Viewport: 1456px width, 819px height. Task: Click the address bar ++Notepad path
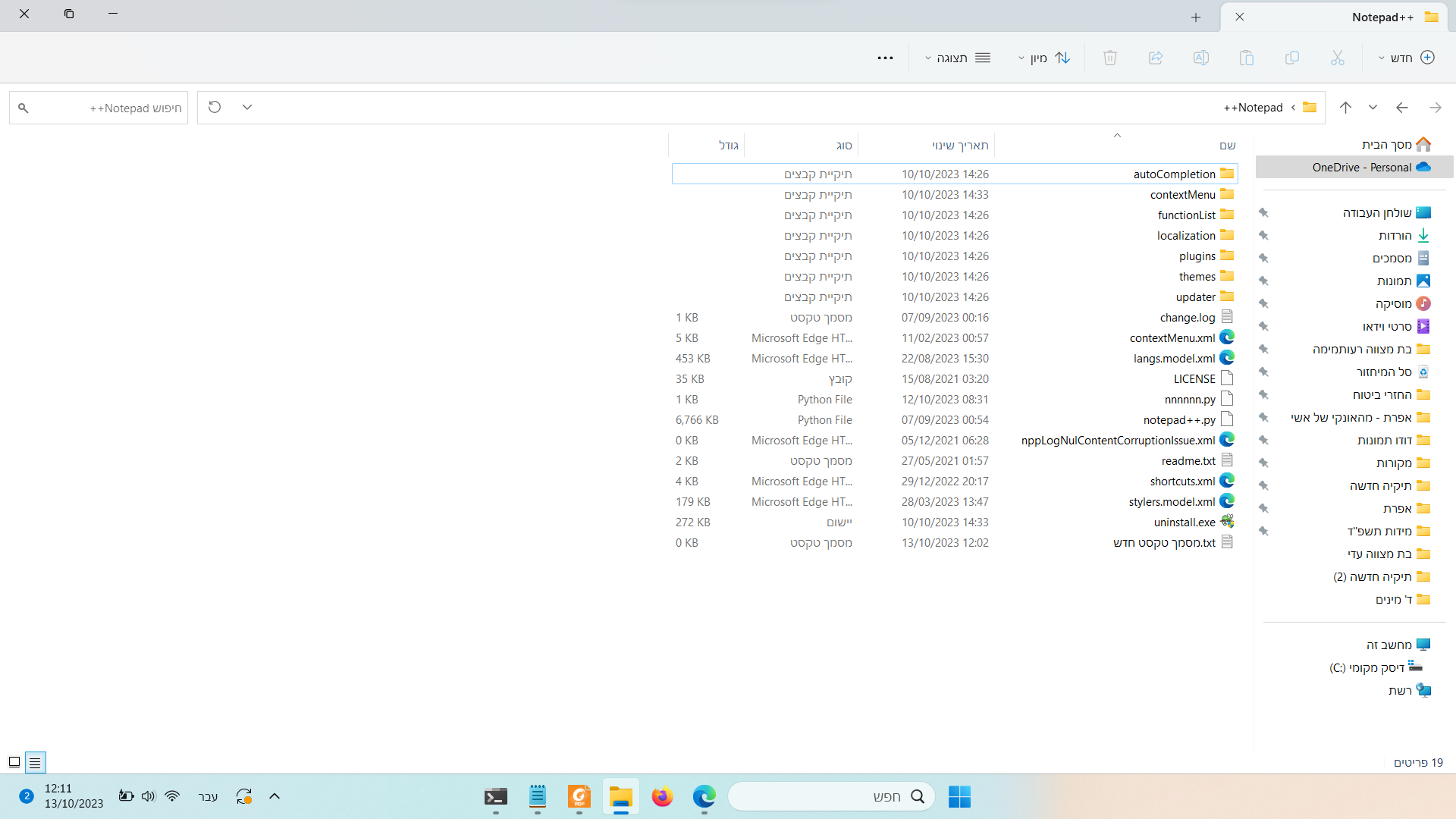tap(1253, 108)
